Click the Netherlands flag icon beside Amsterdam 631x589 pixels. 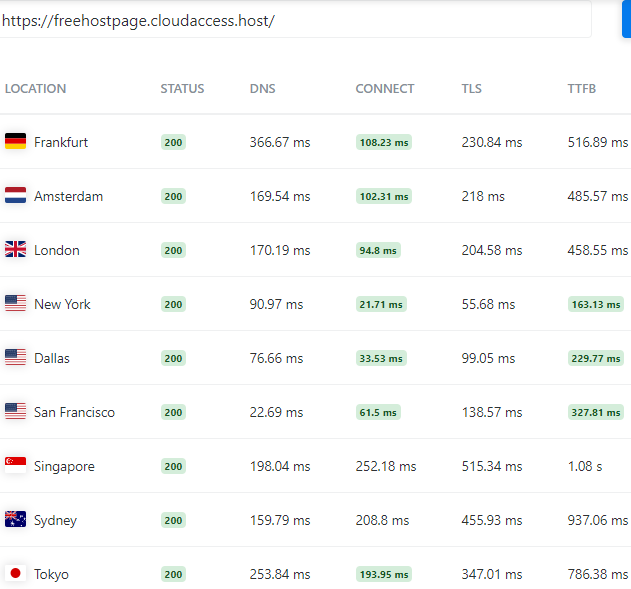tap(15, 196)
